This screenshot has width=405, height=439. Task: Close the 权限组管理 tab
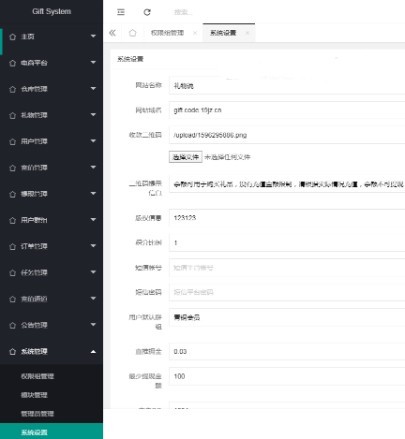tap(195, 33)
